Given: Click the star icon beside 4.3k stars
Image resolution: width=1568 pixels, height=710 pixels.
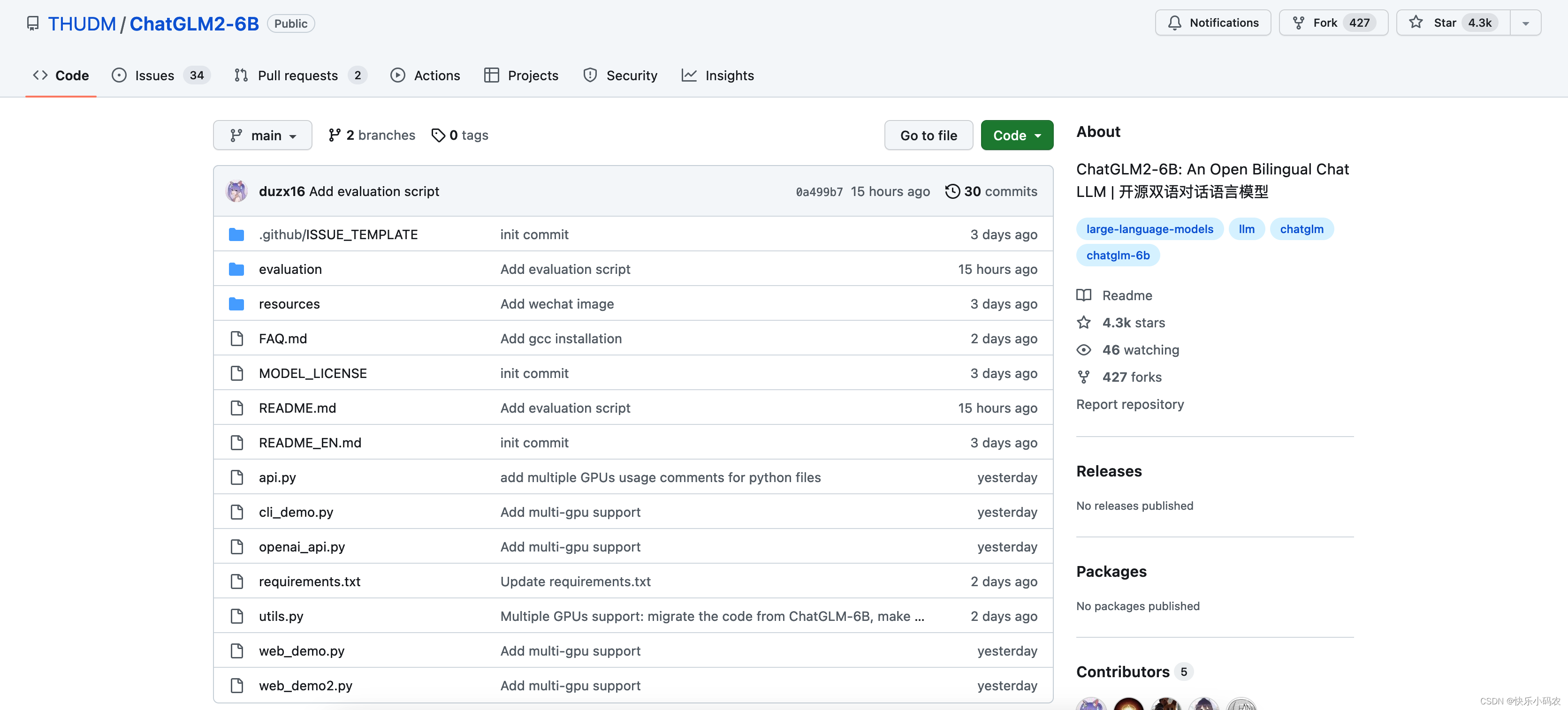Looking at the screenshot, I should (x=1083, y=323).
